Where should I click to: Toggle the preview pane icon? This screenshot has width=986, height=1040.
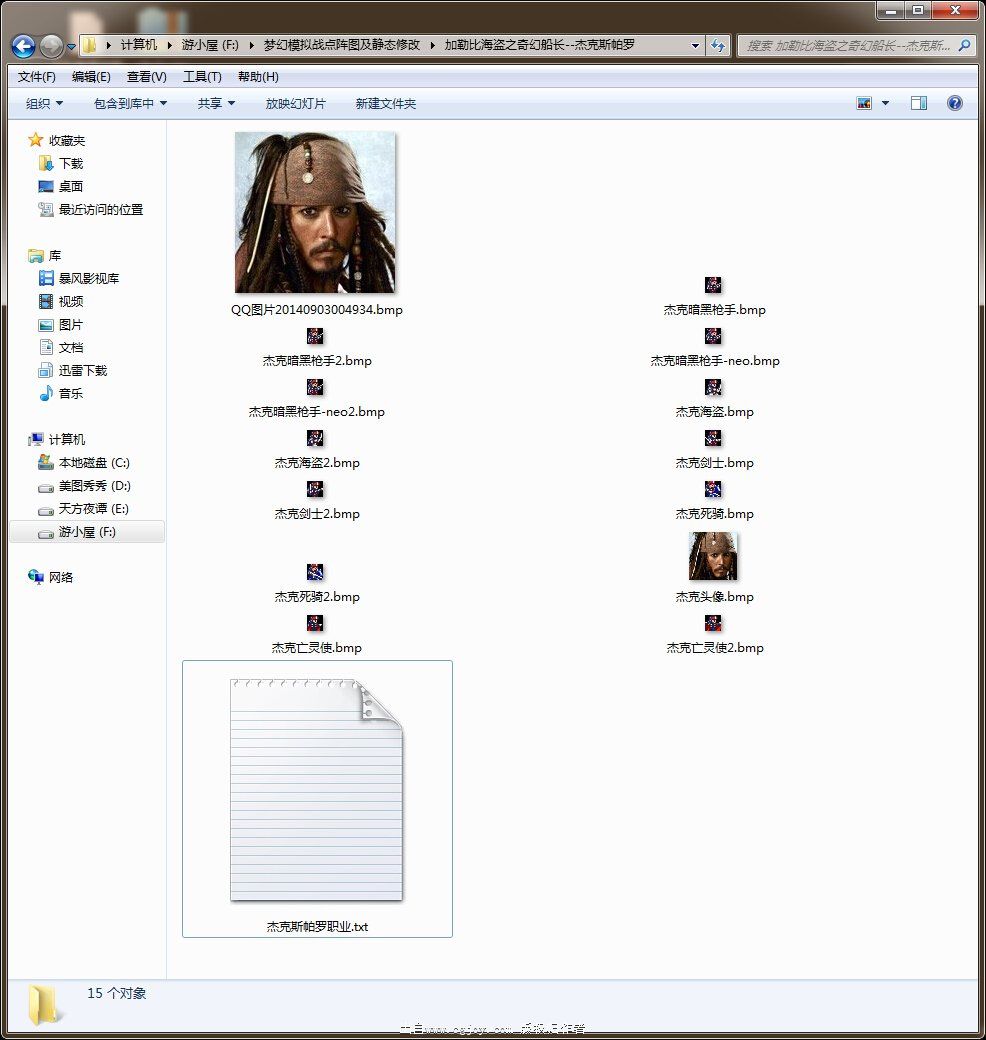tap(918, 103)
